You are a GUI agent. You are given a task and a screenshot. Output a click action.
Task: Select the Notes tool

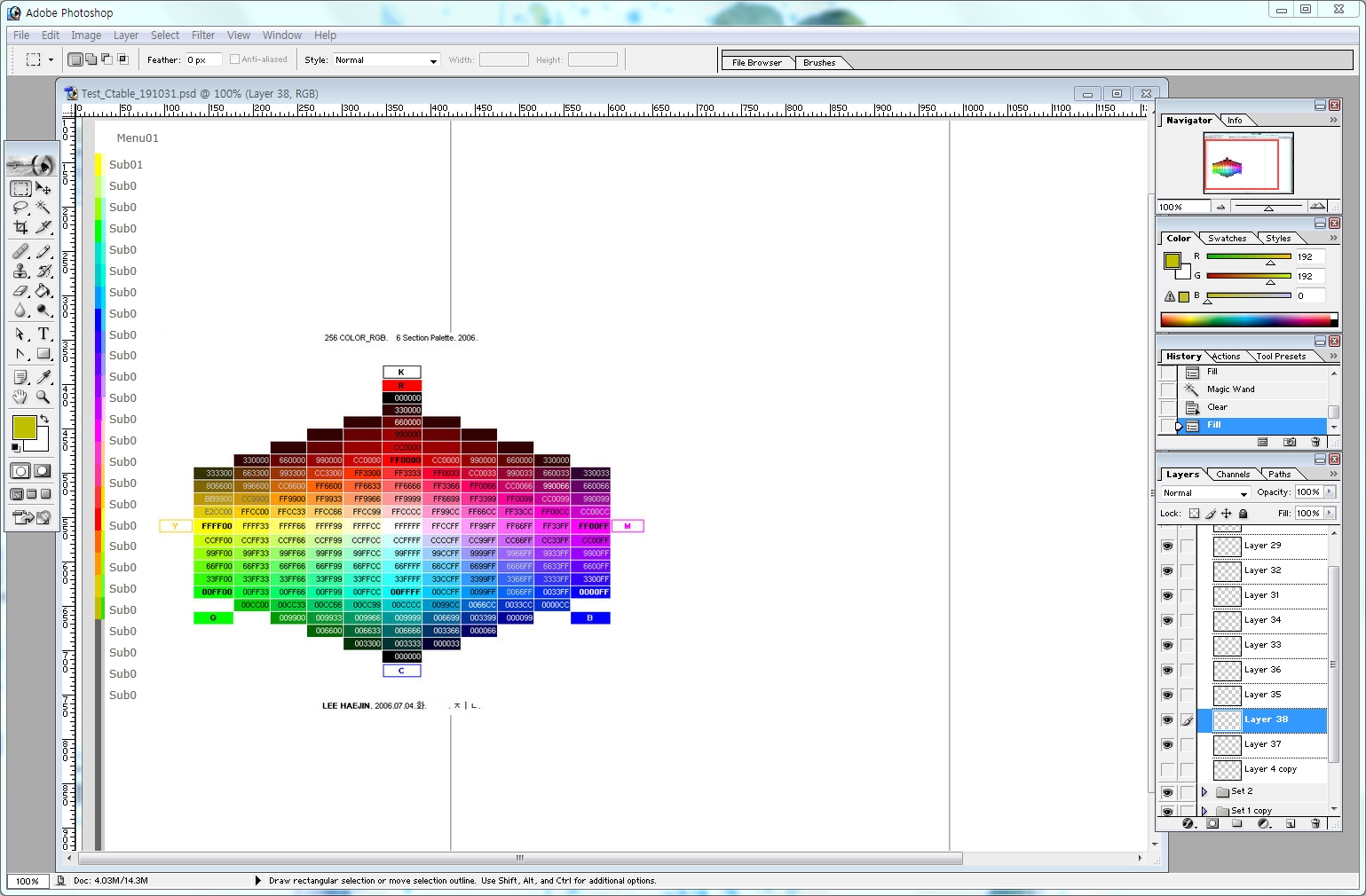[x=20, y=378]
